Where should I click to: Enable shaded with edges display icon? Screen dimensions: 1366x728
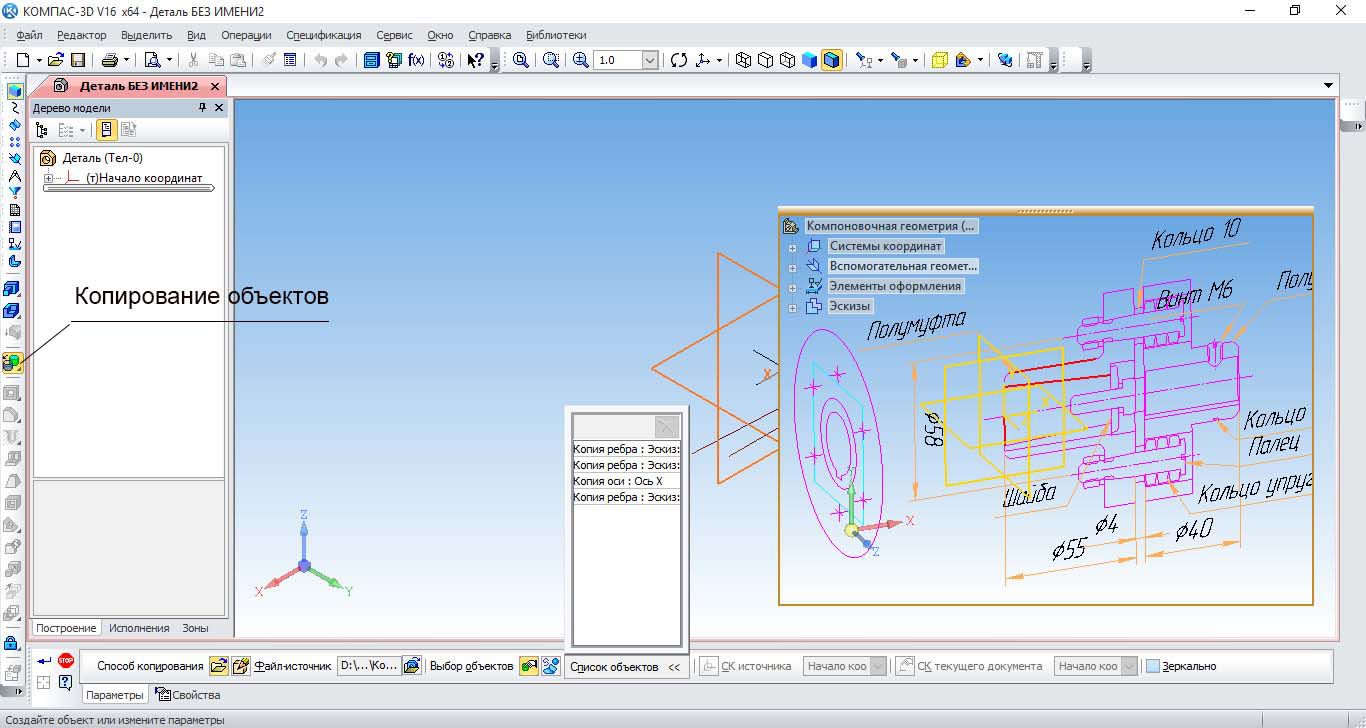pyautogui.click(x=832, y=60)
